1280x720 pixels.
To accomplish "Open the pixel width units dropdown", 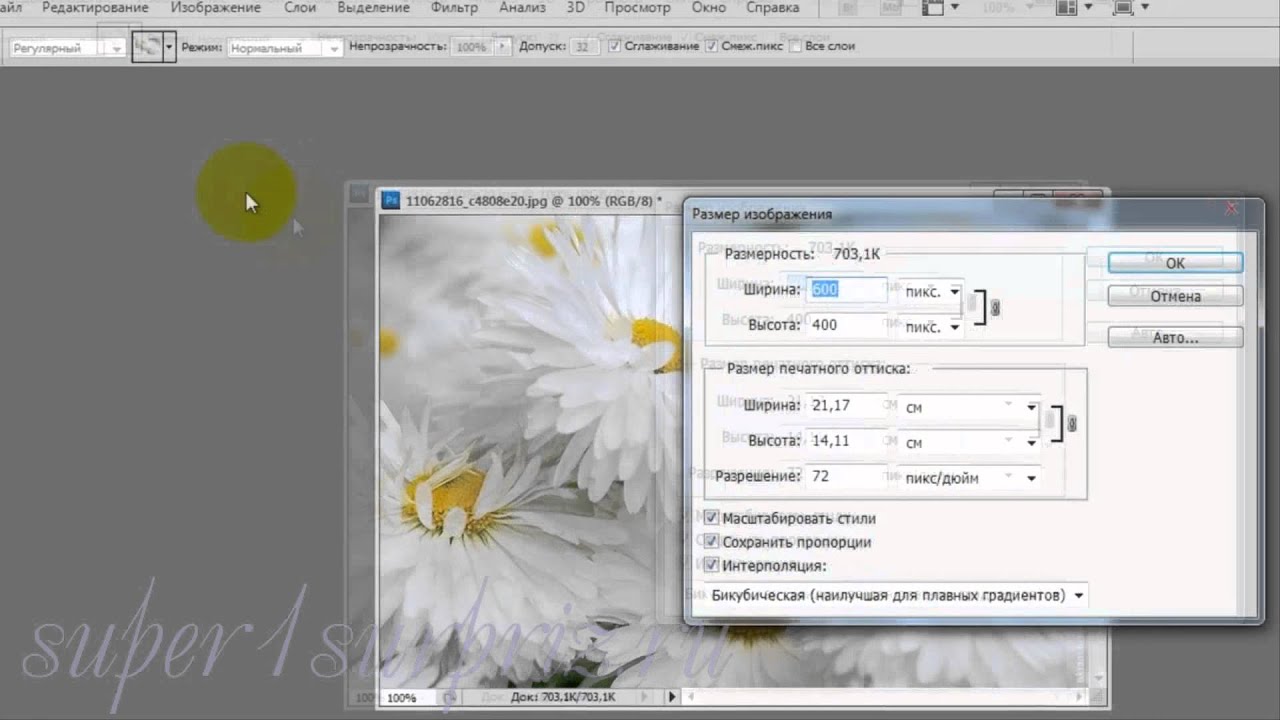I will (930, 291).
